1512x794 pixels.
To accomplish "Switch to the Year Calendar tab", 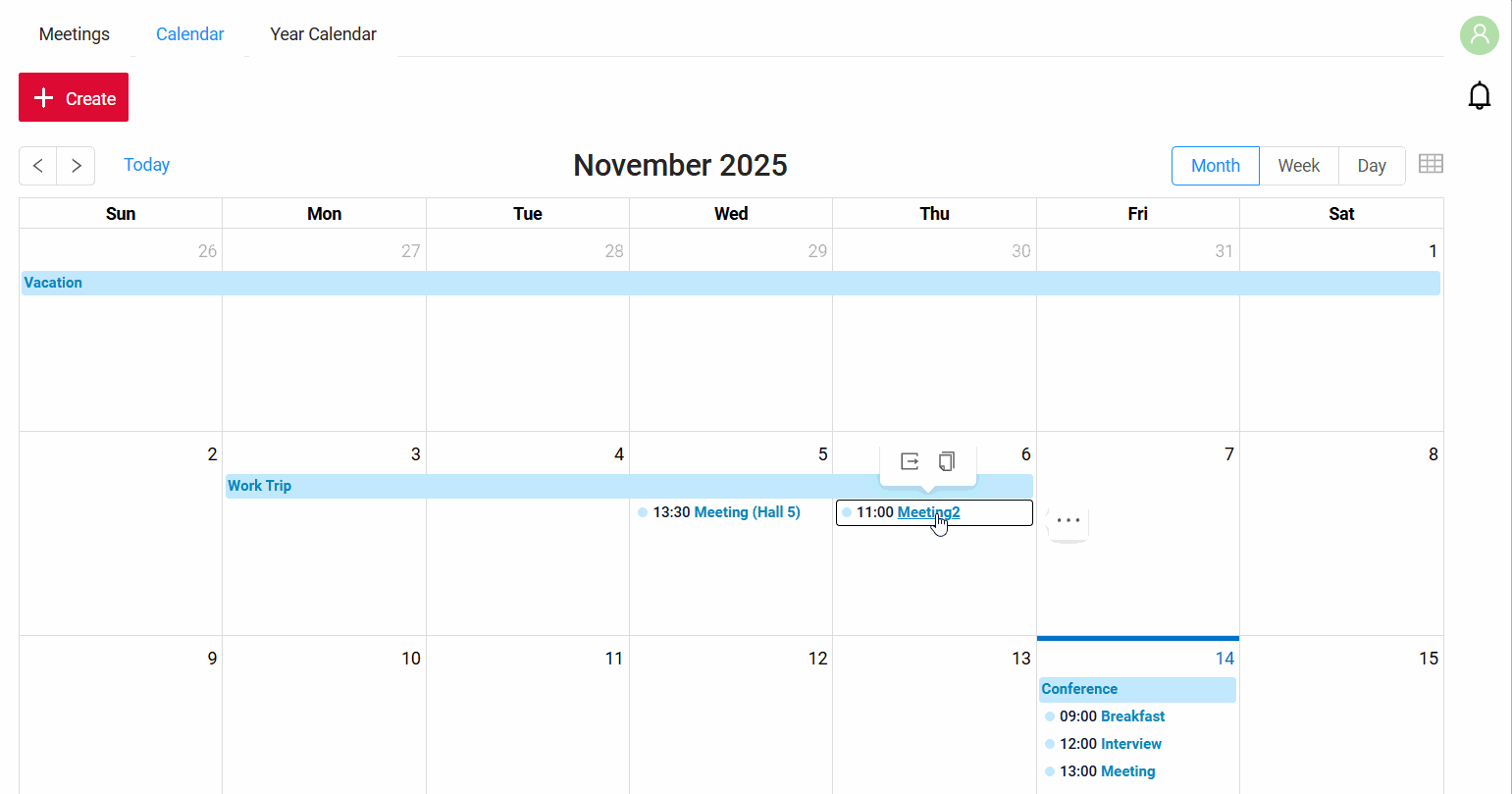I will (x=323, y=33).
